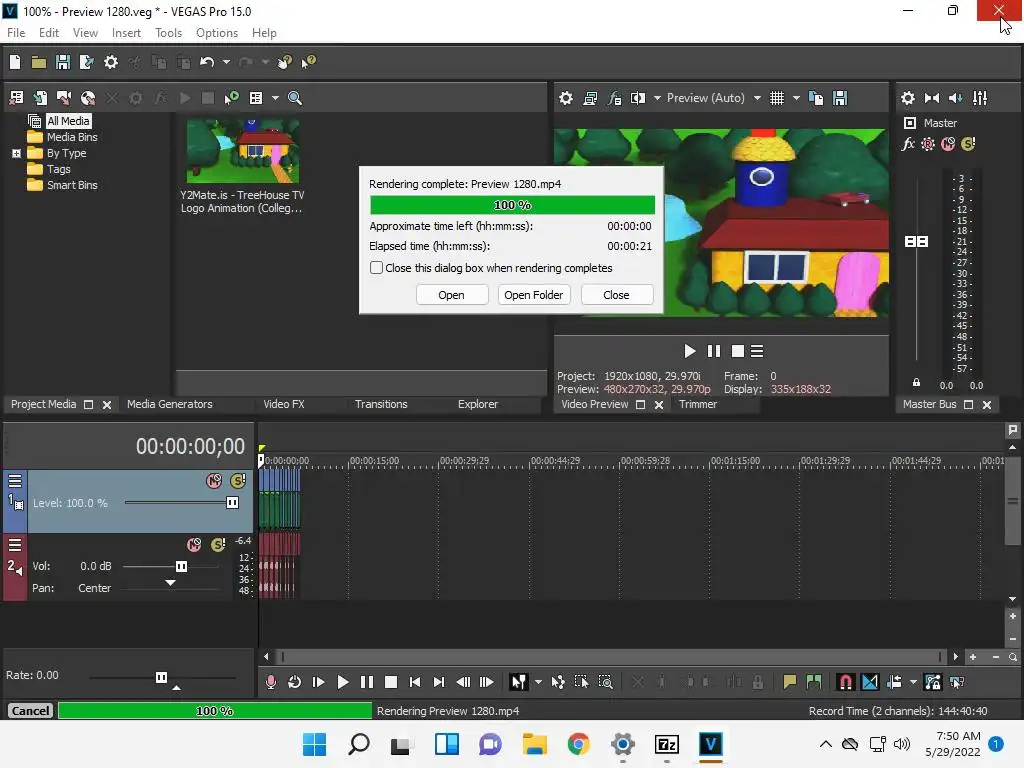Switch to the Transitions tab
This screenshot has height=768, width=1024.
pos(381,404)
